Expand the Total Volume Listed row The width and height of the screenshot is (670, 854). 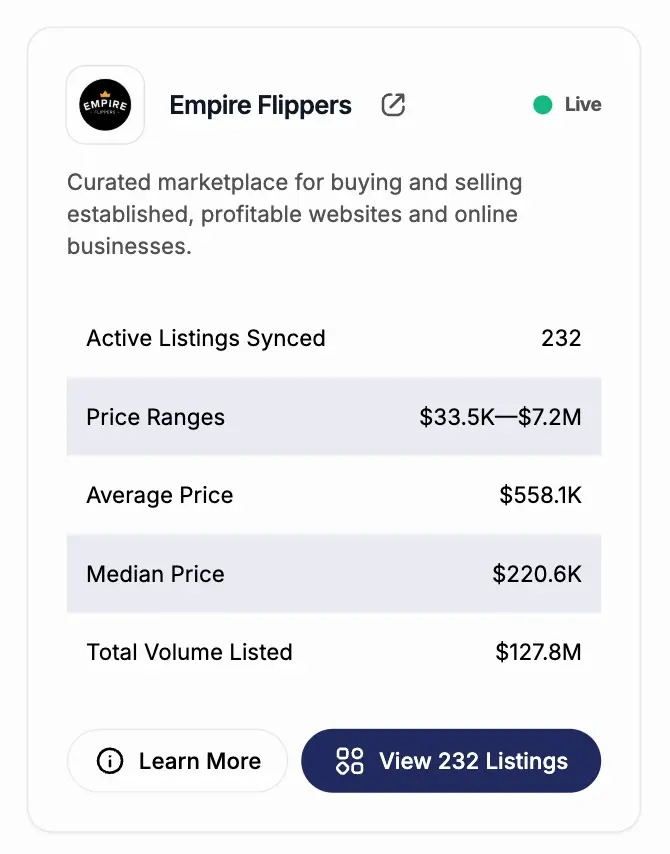pos(334,652)
